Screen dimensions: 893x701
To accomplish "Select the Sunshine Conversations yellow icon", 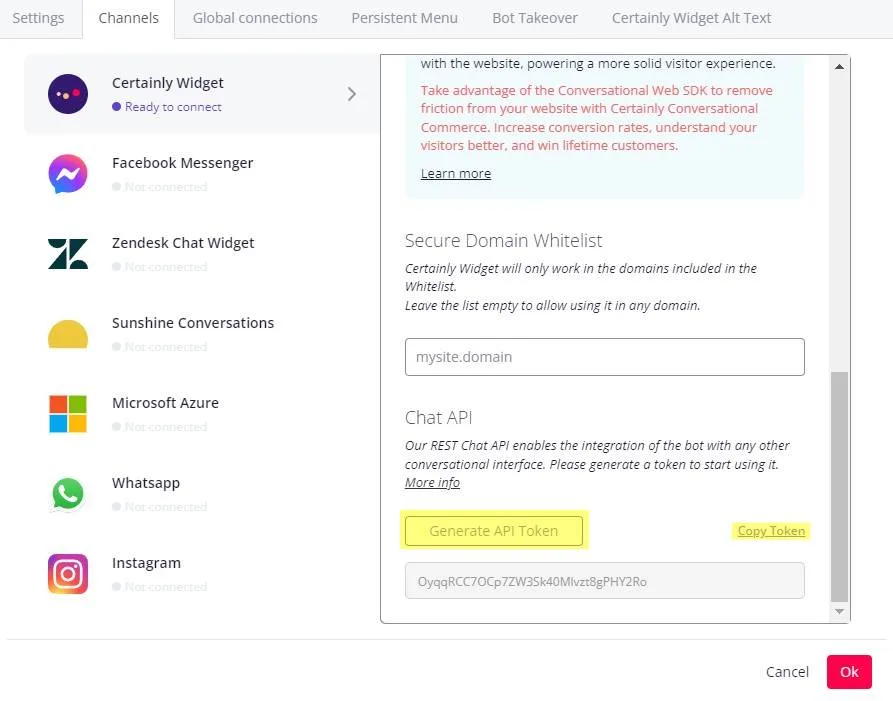I will click(68, 334).
